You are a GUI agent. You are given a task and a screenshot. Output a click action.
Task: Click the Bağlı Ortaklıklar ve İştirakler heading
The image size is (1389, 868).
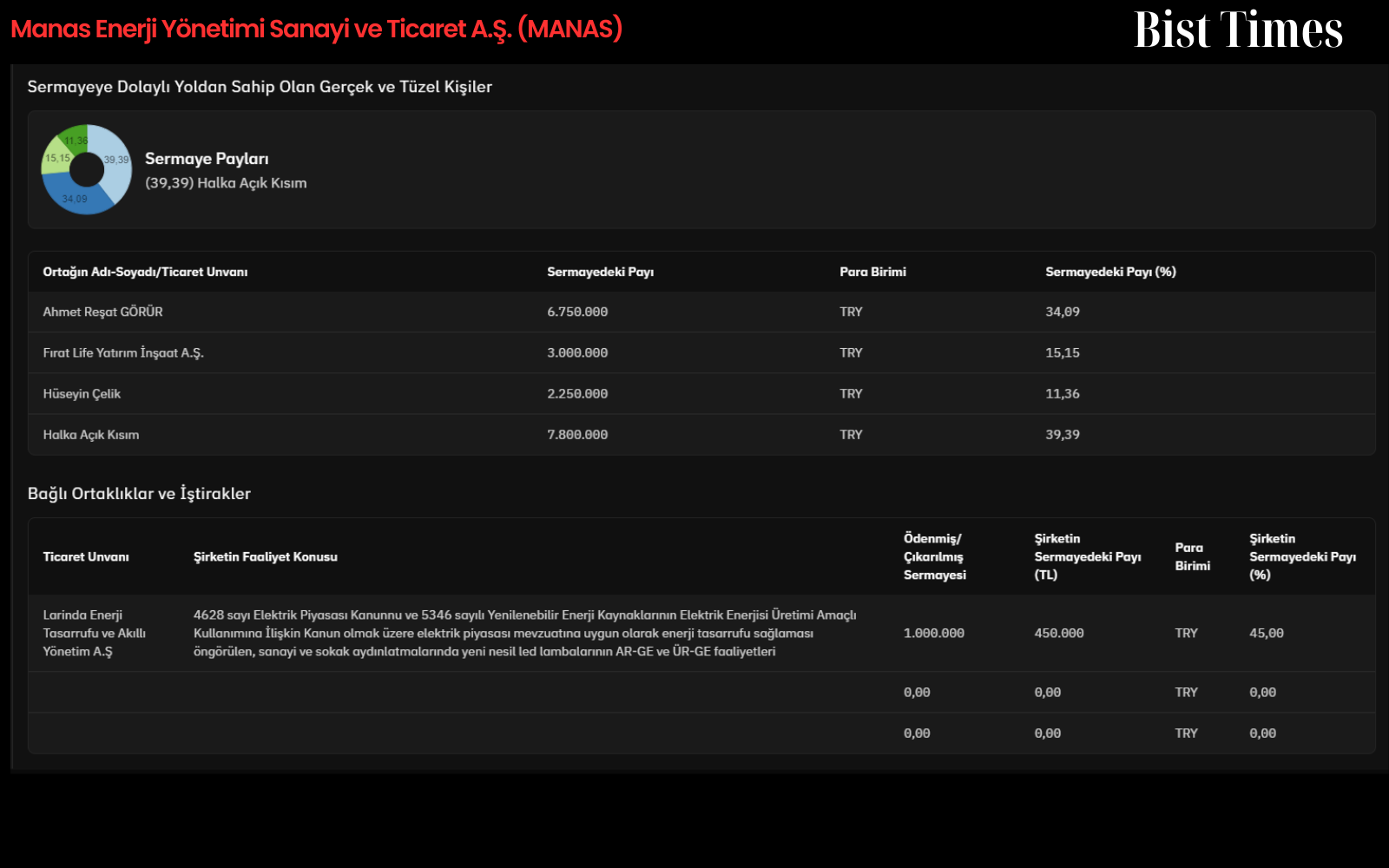tap(139, 493)
